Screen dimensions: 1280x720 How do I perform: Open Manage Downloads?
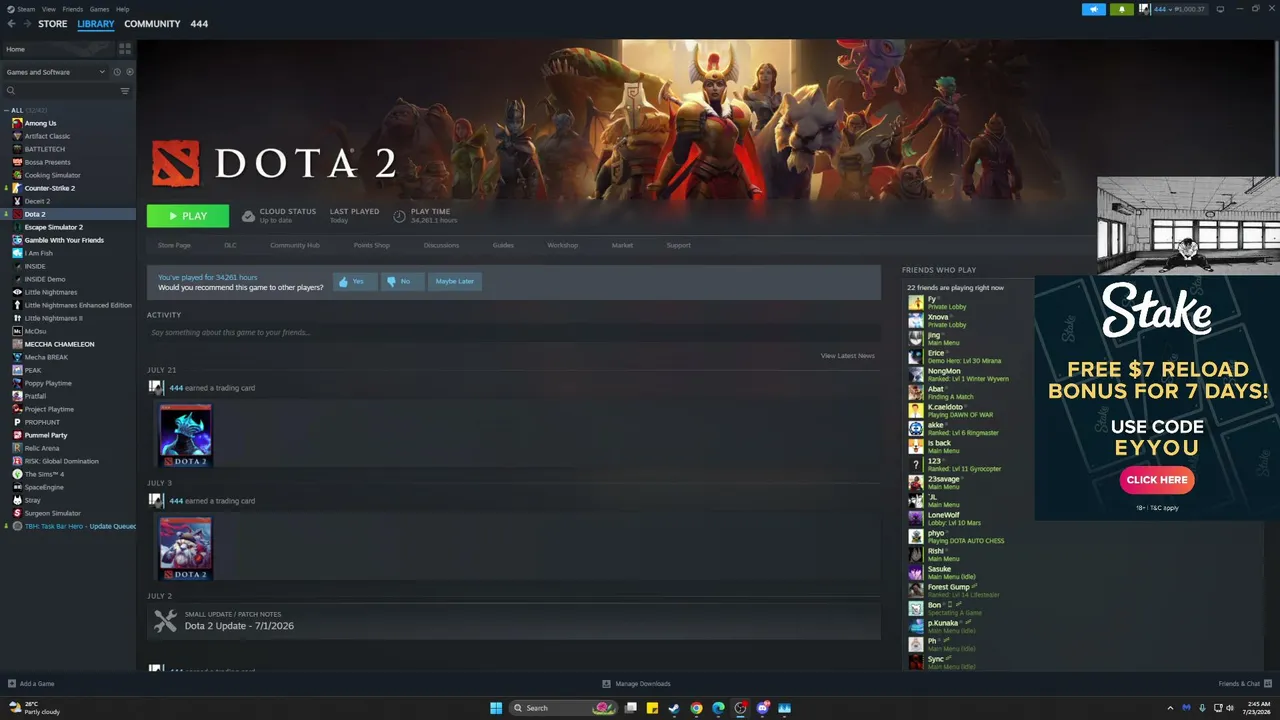pyautogui.click(x=636, y=684)
